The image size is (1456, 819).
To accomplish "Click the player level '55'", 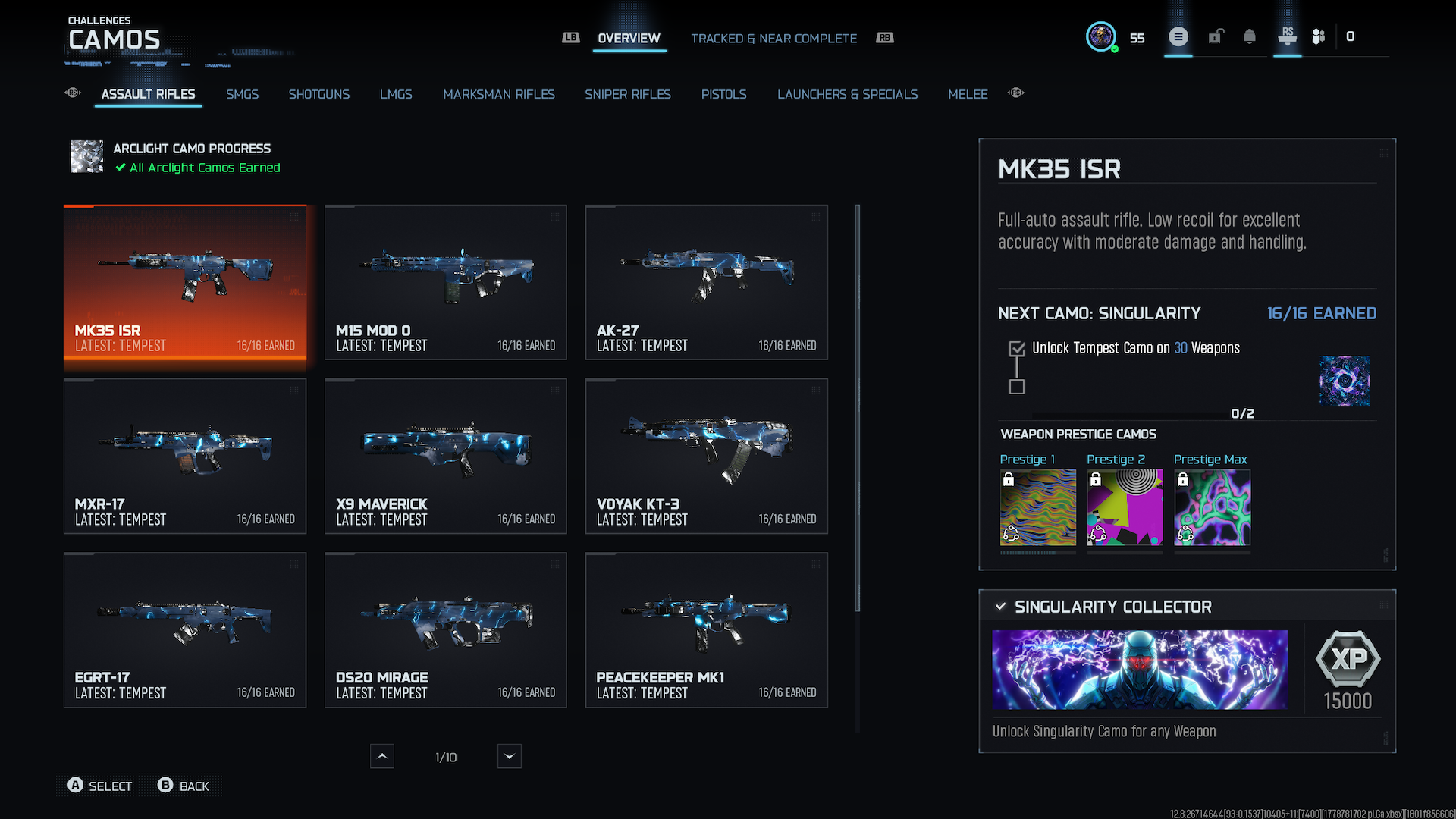I will pyautogui.click(x=1137, y=38).
